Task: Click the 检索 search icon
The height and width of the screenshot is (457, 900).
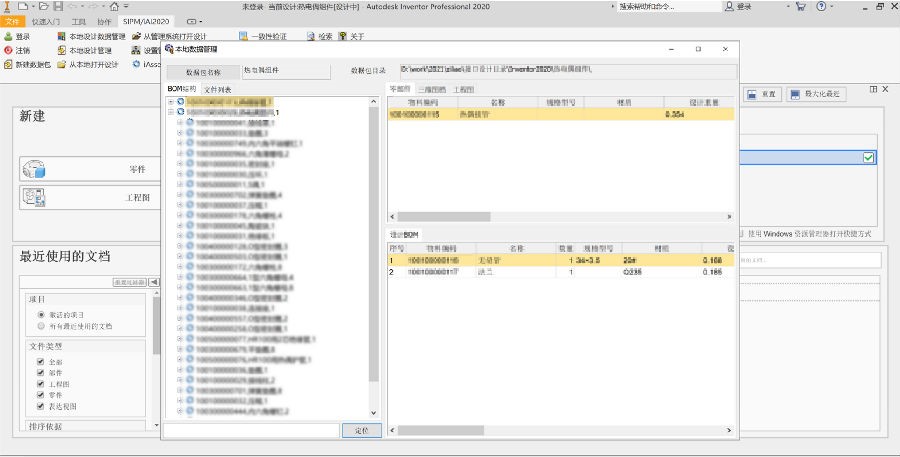Action: 311,36
